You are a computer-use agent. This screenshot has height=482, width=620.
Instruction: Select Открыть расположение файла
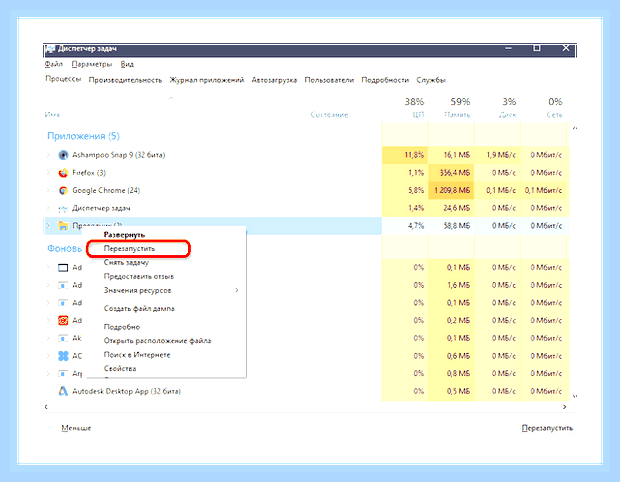click(157, 341)
